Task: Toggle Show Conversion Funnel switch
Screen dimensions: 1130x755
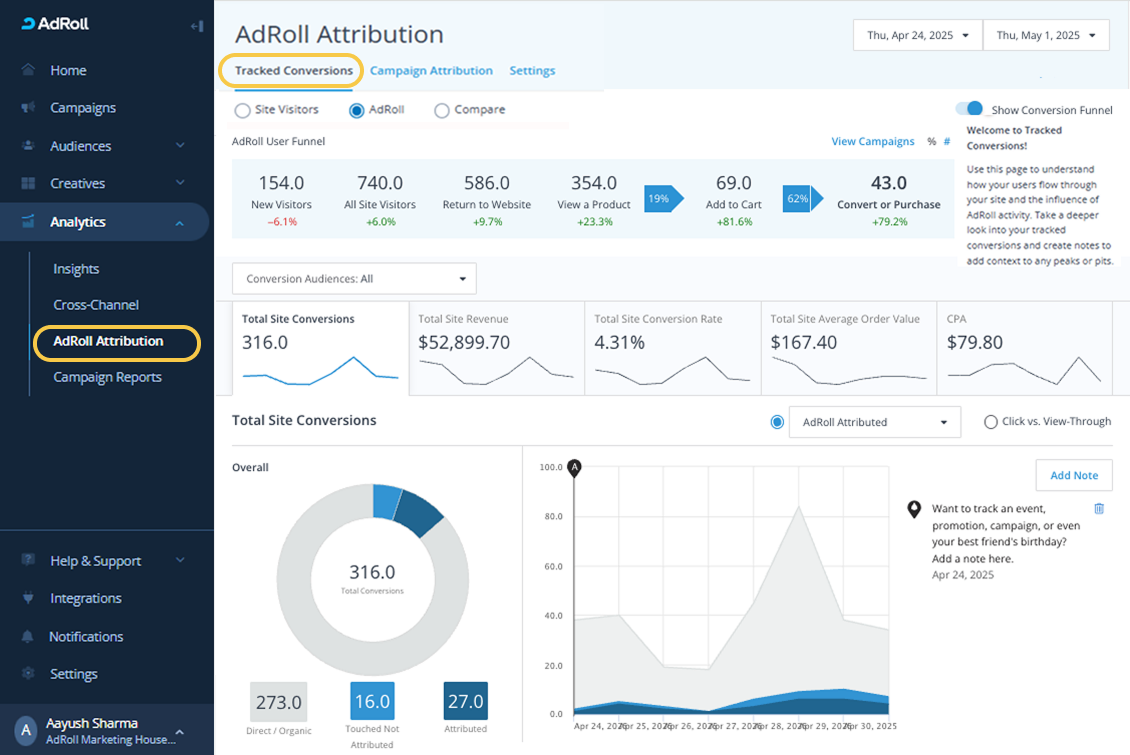Action: (969, 109)
